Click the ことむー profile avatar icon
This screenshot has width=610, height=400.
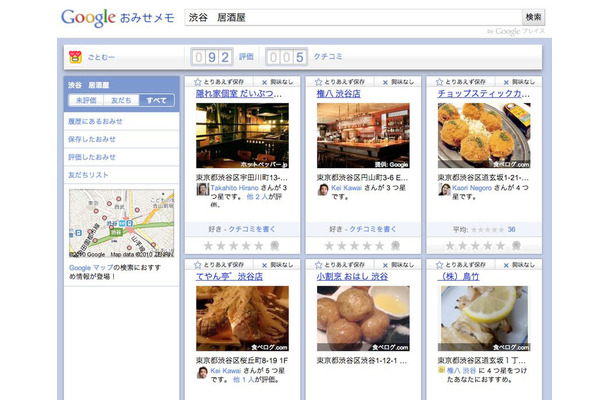75,57
